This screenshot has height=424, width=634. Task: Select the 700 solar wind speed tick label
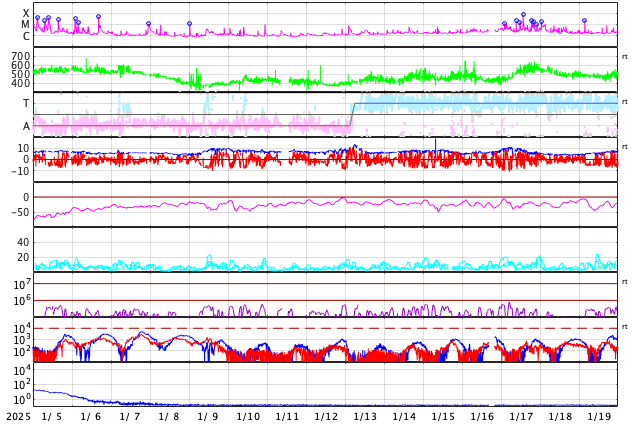pyautogui.click(x=21, y=56)
